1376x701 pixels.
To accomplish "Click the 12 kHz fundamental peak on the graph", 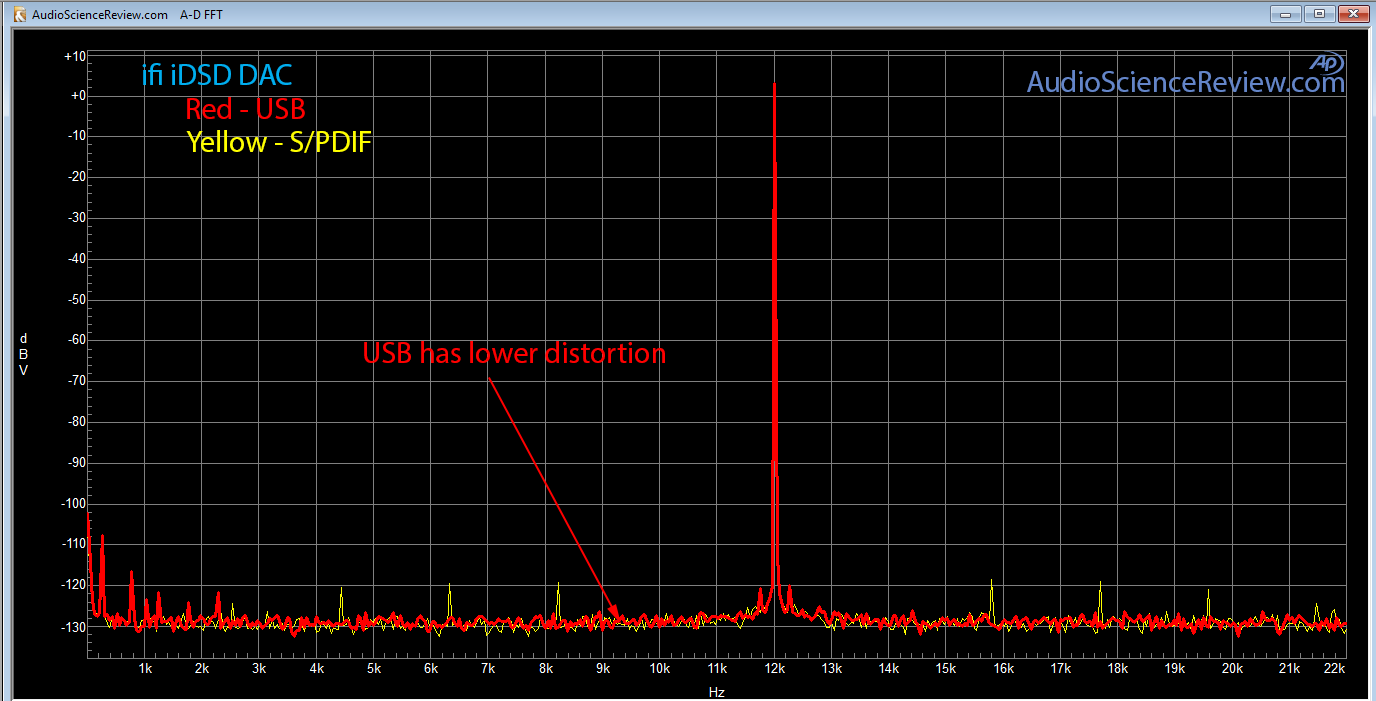I will pyautogui.click(x=775, y=340).
